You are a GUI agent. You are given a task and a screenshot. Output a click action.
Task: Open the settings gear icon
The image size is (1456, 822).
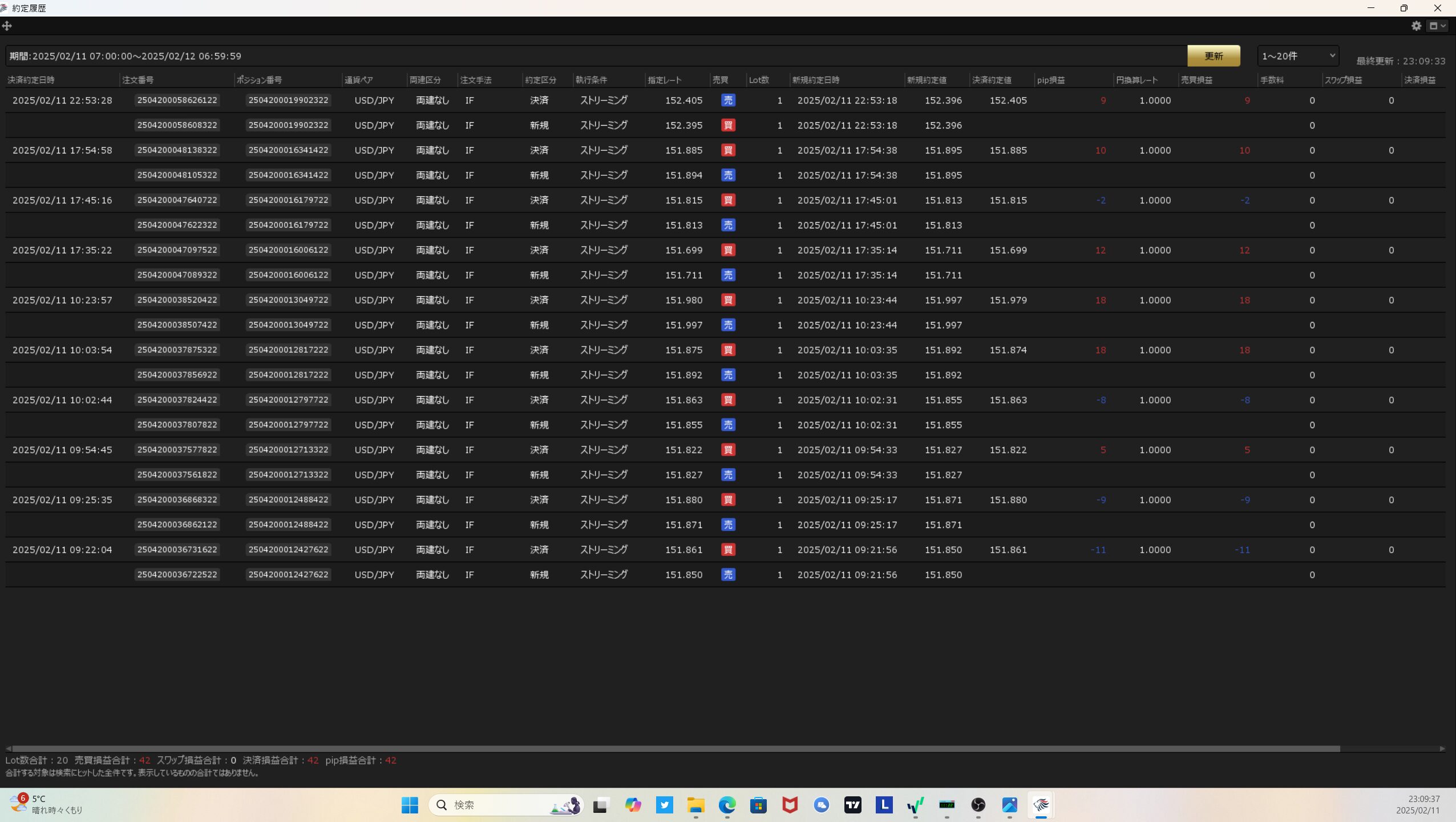coord(1416,26)
